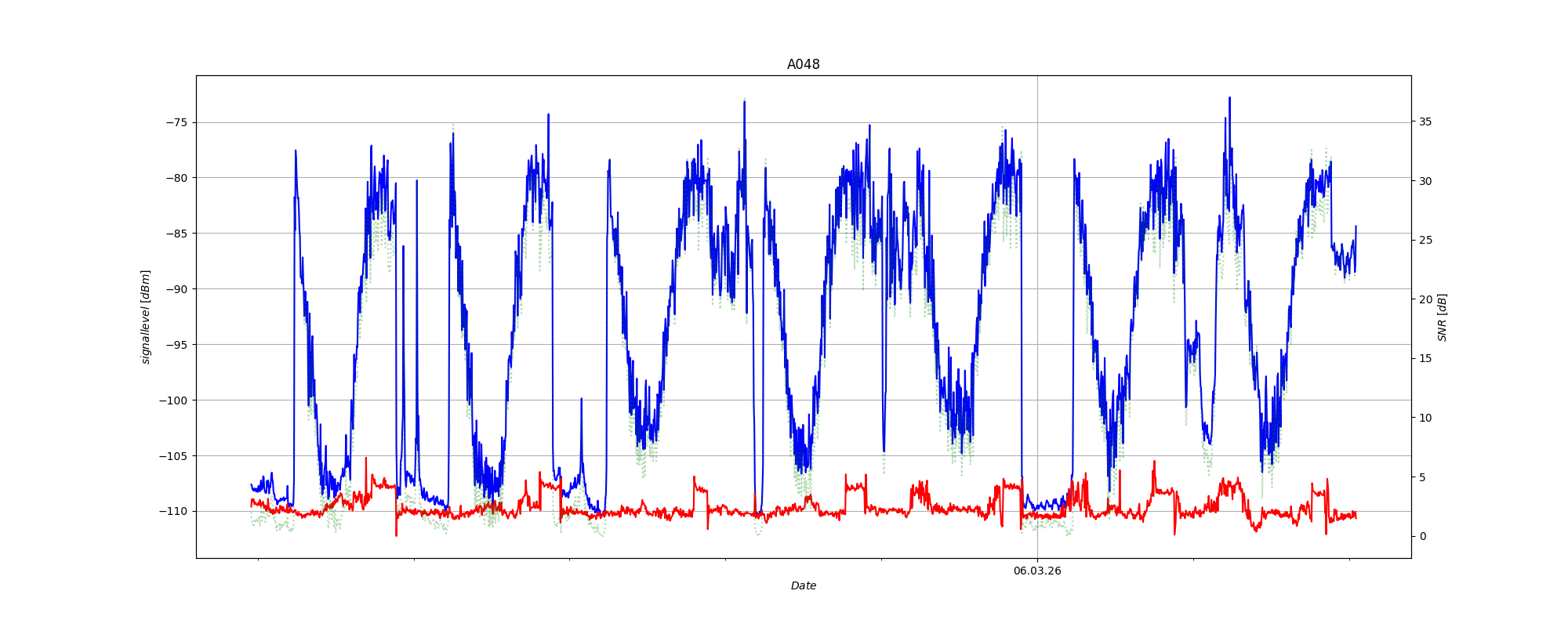This screenshot has height=627, width=1568.
Task: Click the Date x-axis label
Action: [803, 585]
